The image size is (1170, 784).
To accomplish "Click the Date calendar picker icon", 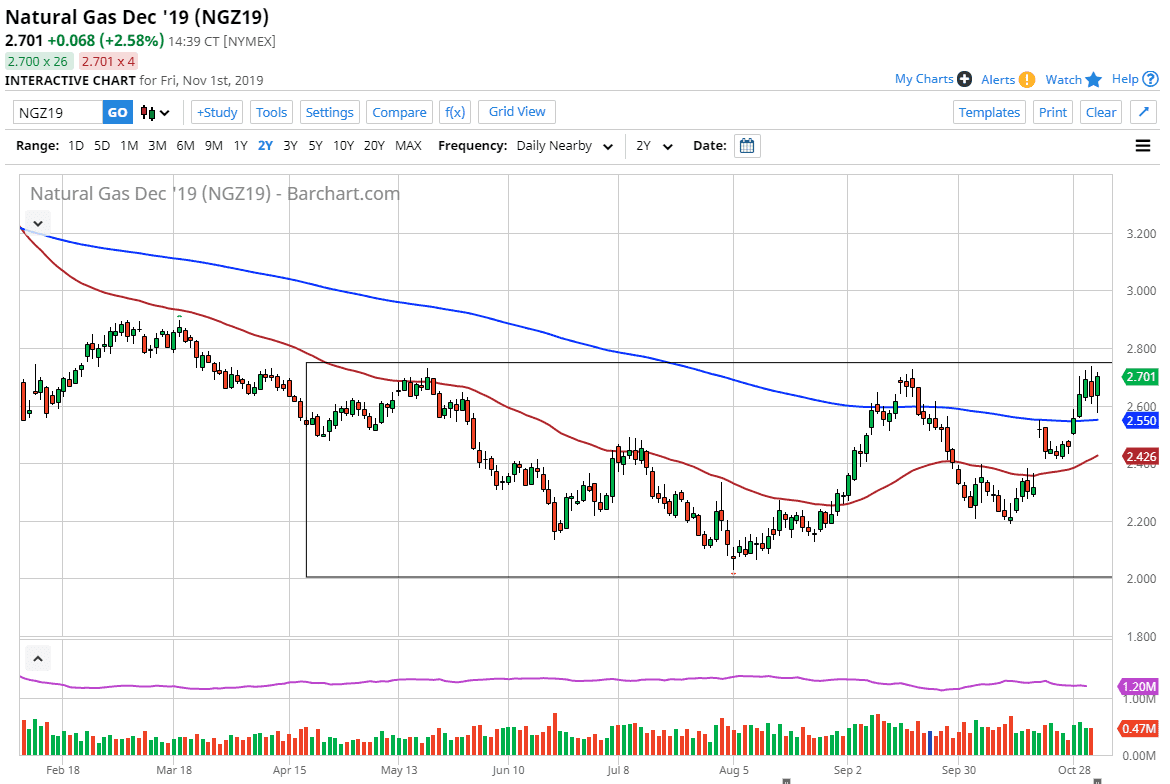I will click(747, 146).
